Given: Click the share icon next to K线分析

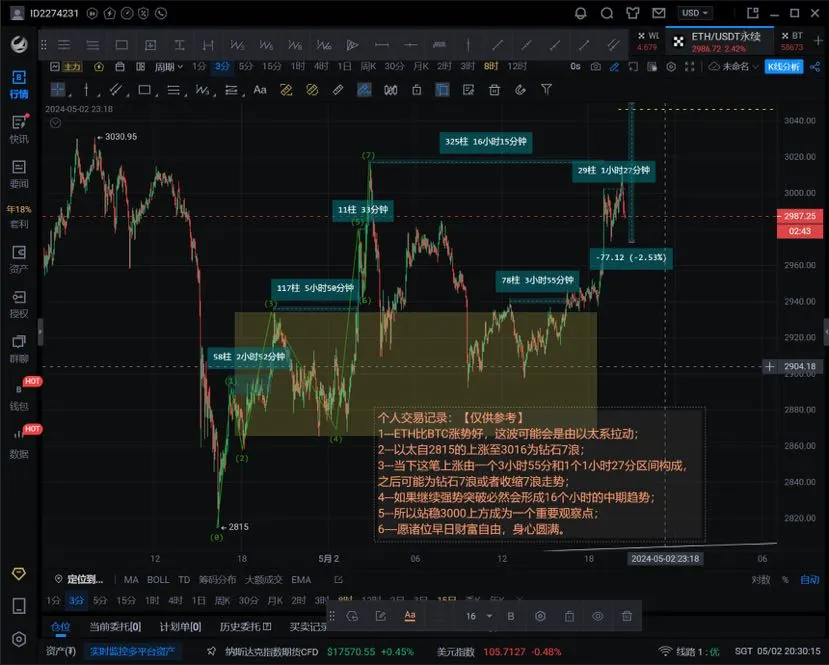Looking at the screenshot, I should point(815,67).
